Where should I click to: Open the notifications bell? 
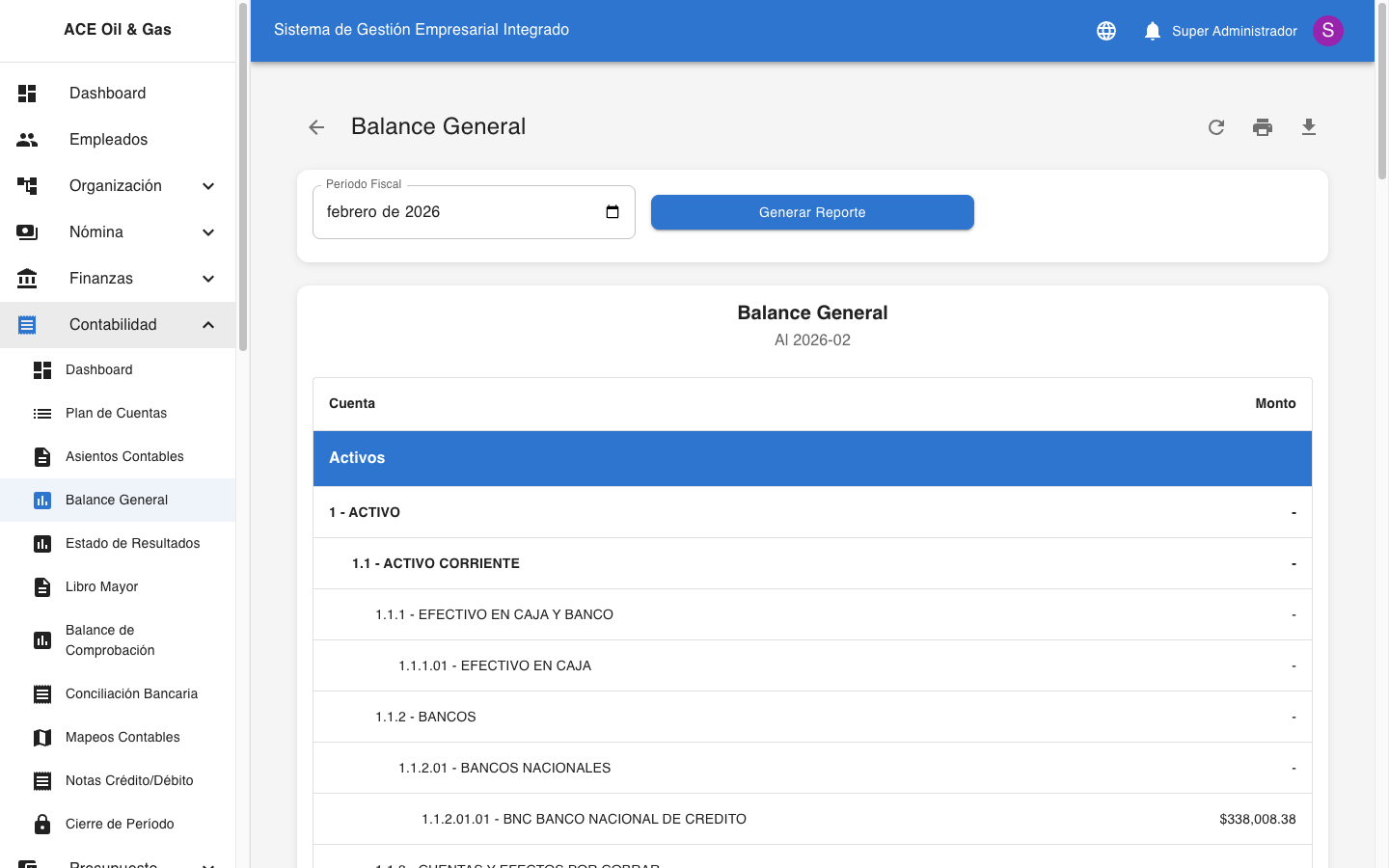tap(1152, 31)
